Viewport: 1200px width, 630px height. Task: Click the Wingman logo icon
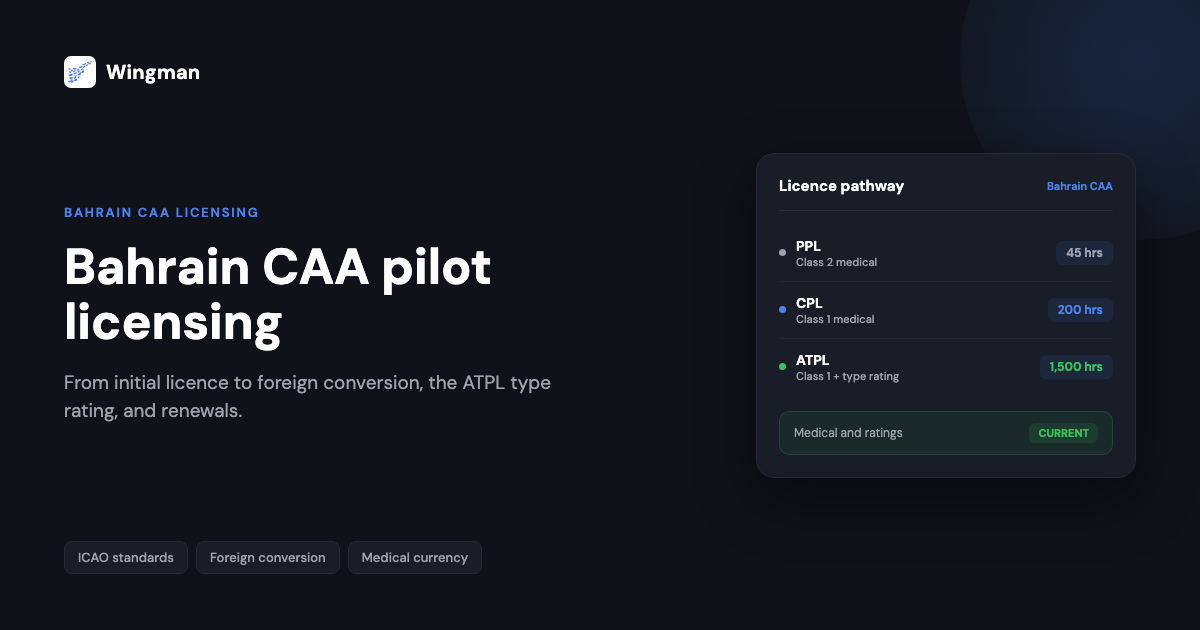(x=80, y=72)
